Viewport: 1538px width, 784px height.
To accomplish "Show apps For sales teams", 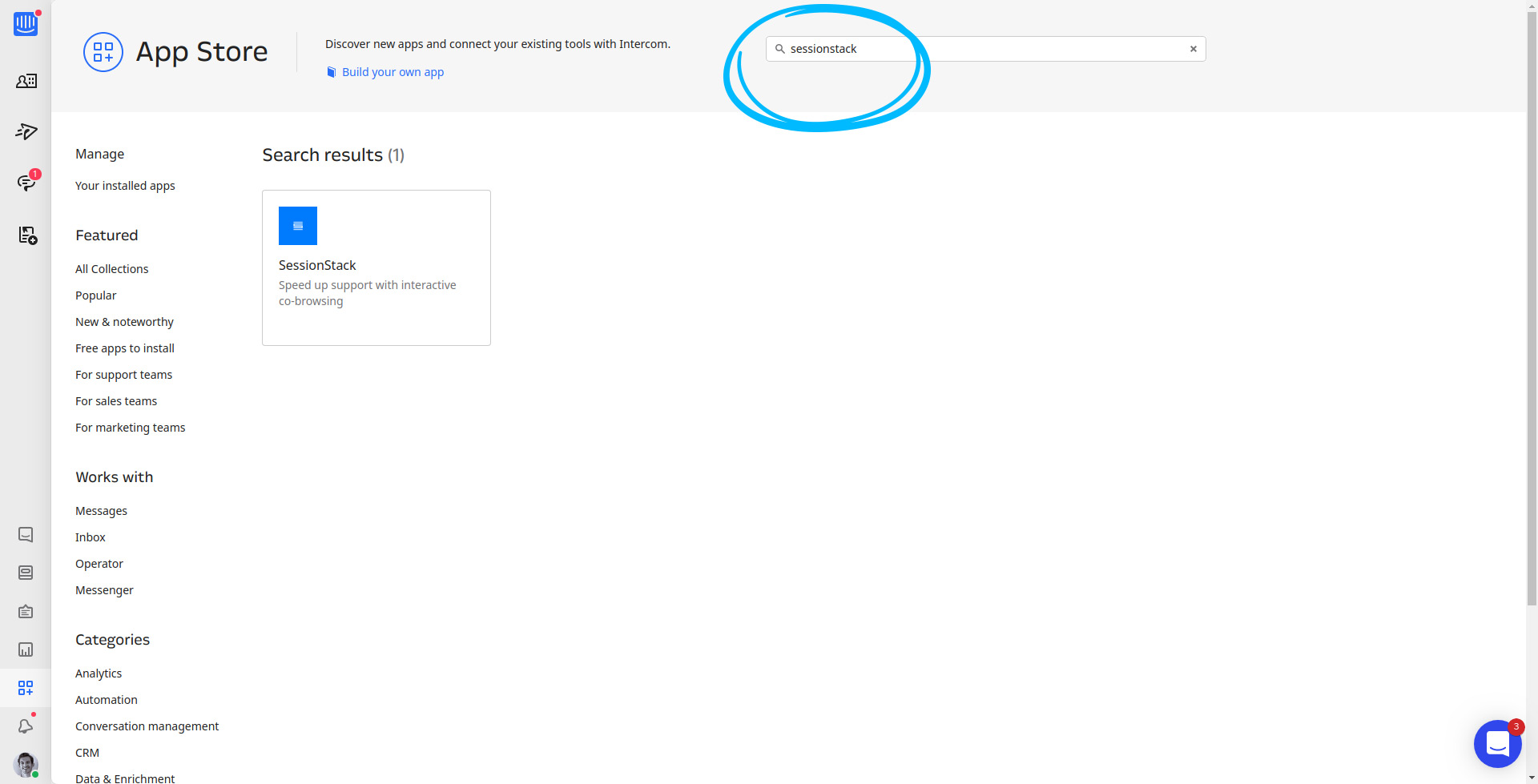I will click(x=116, y=401).
